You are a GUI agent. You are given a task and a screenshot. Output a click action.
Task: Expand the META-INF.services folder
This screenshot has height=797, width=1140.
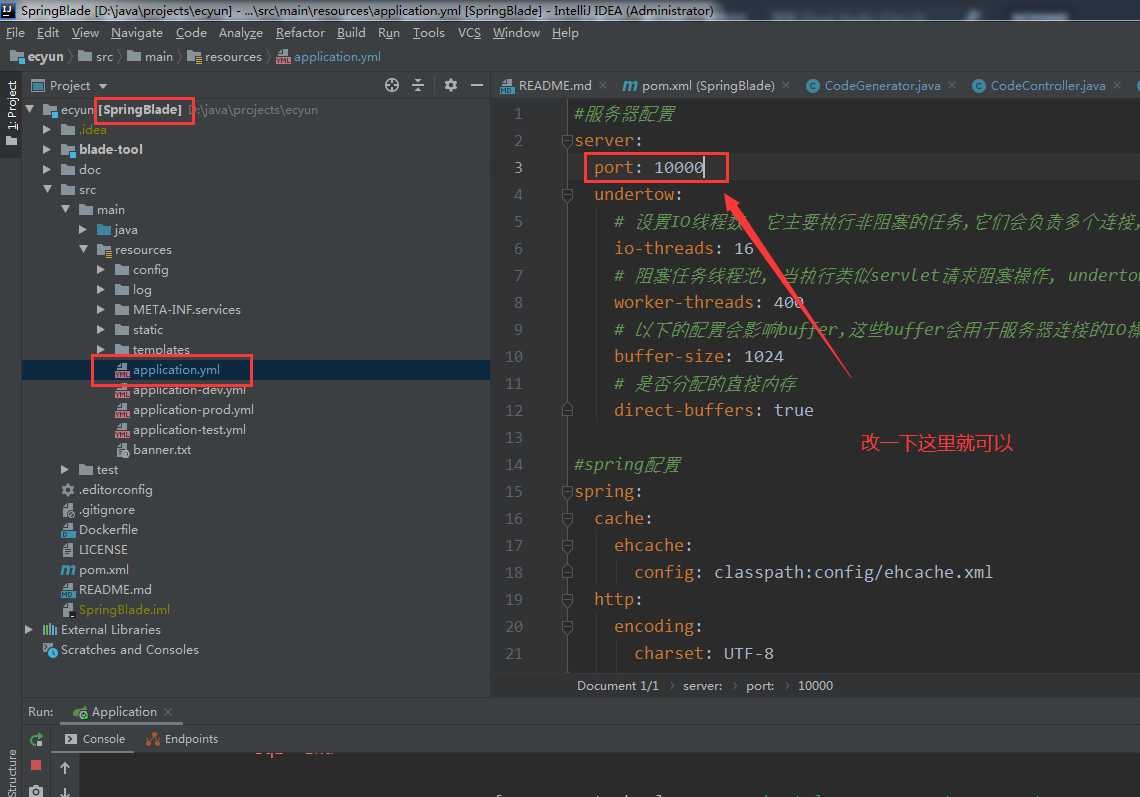click(x=101, y=310)
